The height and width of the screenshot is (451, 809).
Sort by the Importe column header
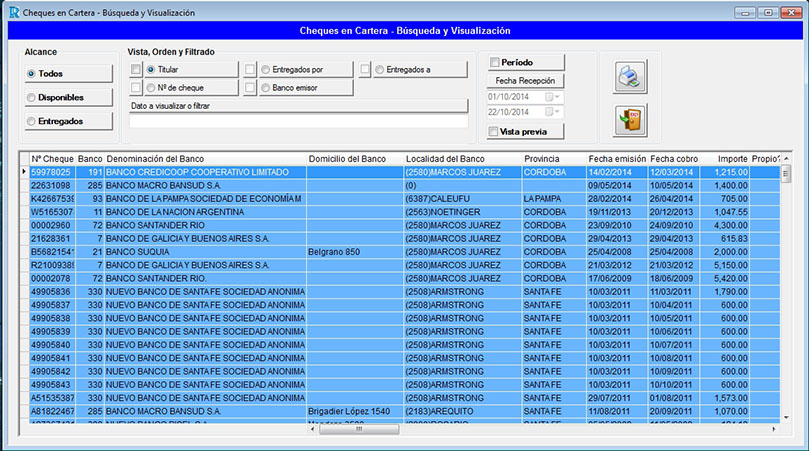point(732,159)
